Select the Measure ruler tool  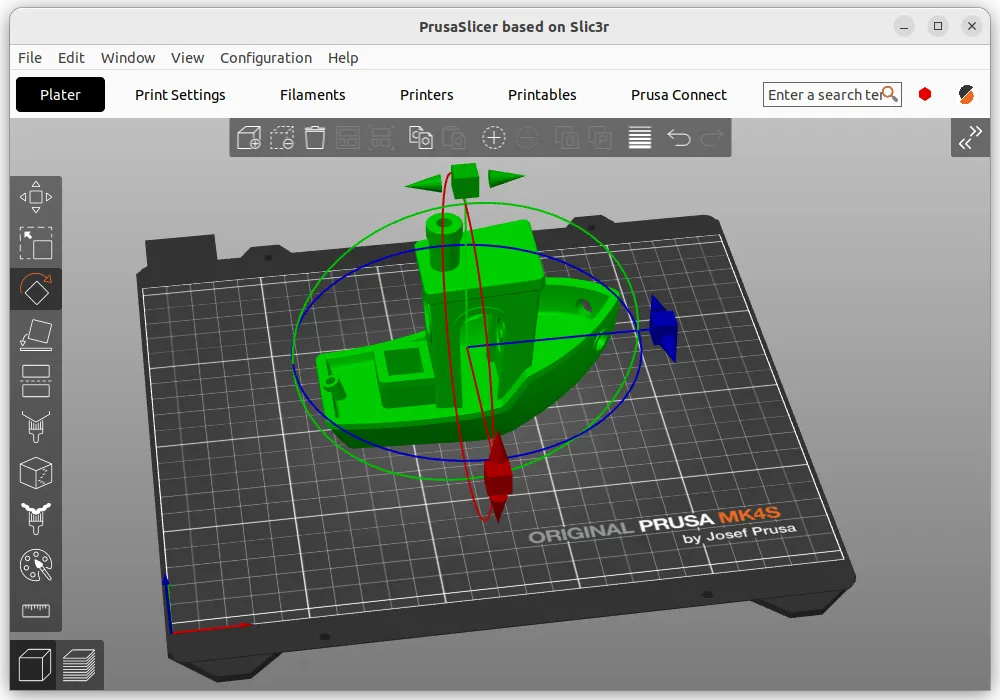pos(36,611)
